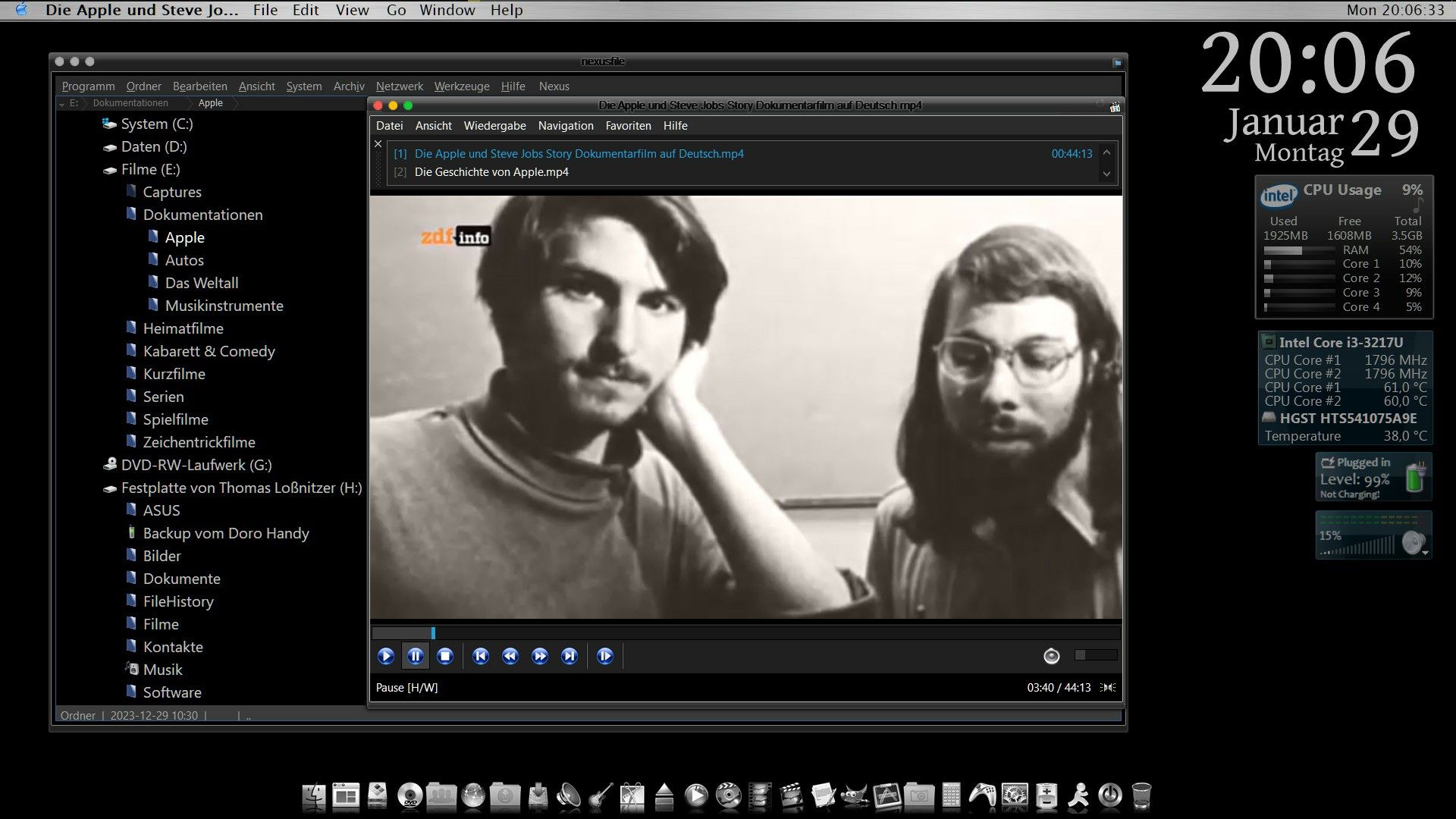Open the Archiv menu in nexusfile

(x=349, y=86)
